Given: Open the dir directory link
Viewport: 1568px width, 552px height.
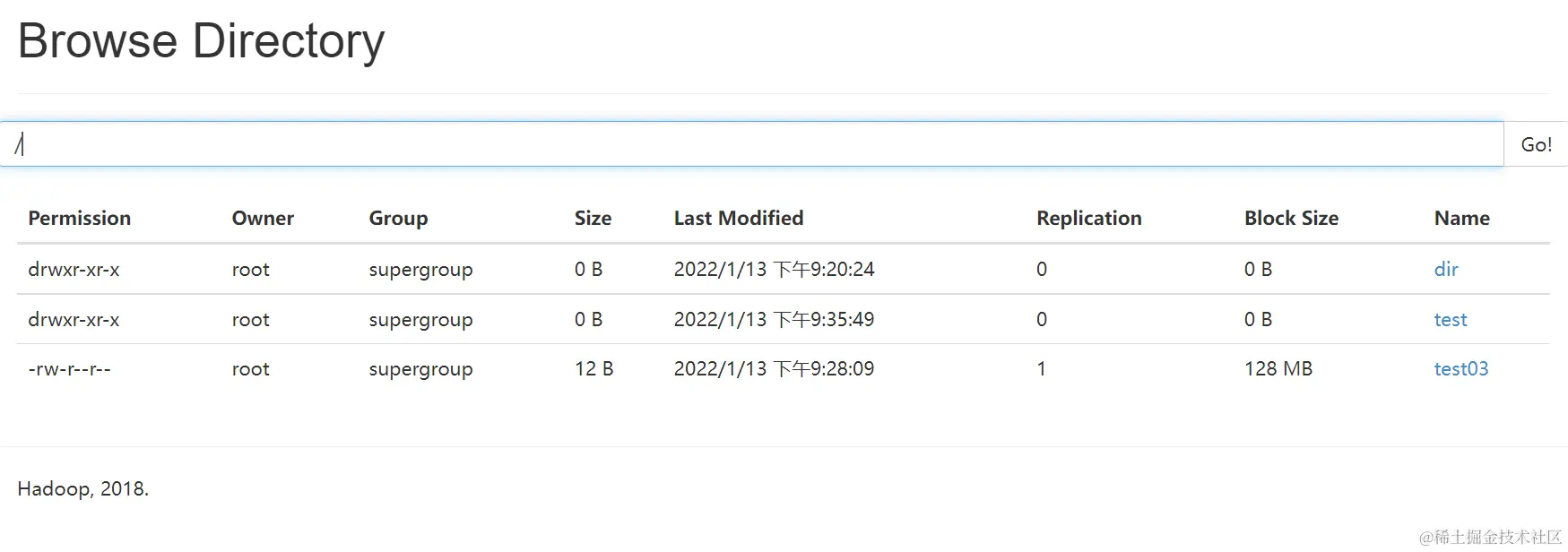Looking at the screenshot, I should tap(1446, 269).
